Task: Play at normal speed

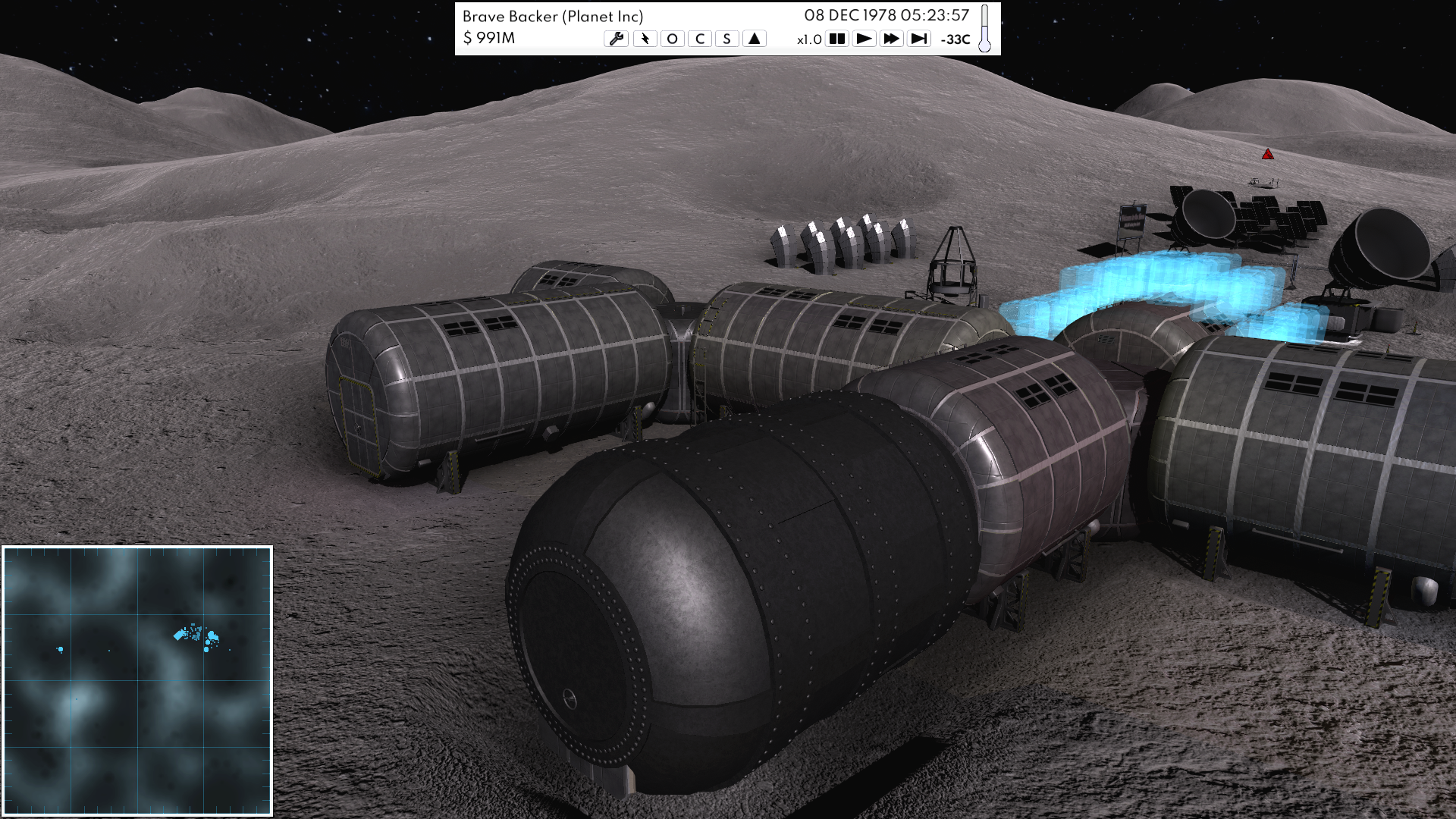Action: (x=864, y=39)
